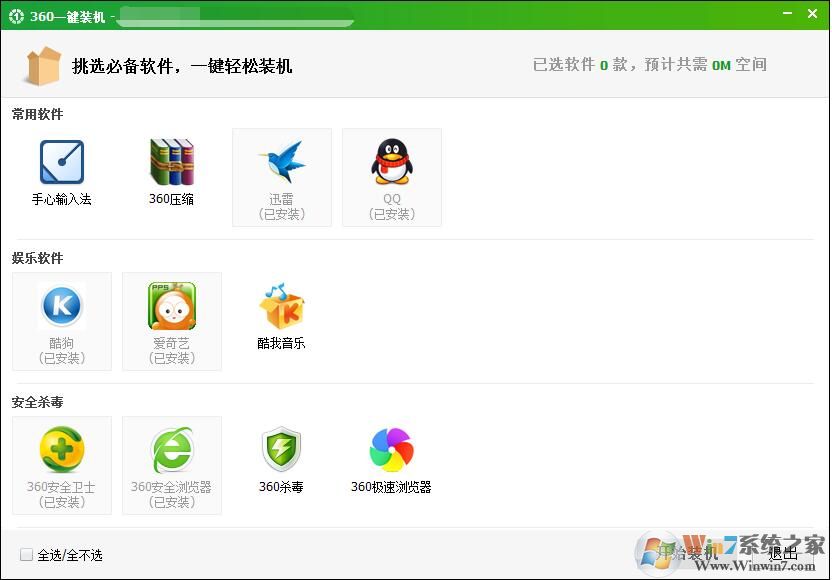Viewport: 832px width, 580px height.
Task: Click the 娱乐软件 section heading
Action: point(38,258)
